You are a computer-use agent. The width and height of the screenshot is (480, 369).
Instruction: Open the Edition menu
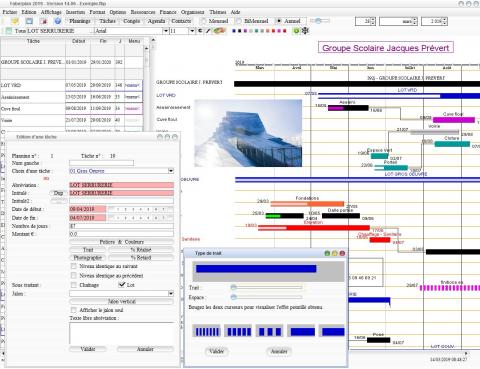tap(29, 12)
